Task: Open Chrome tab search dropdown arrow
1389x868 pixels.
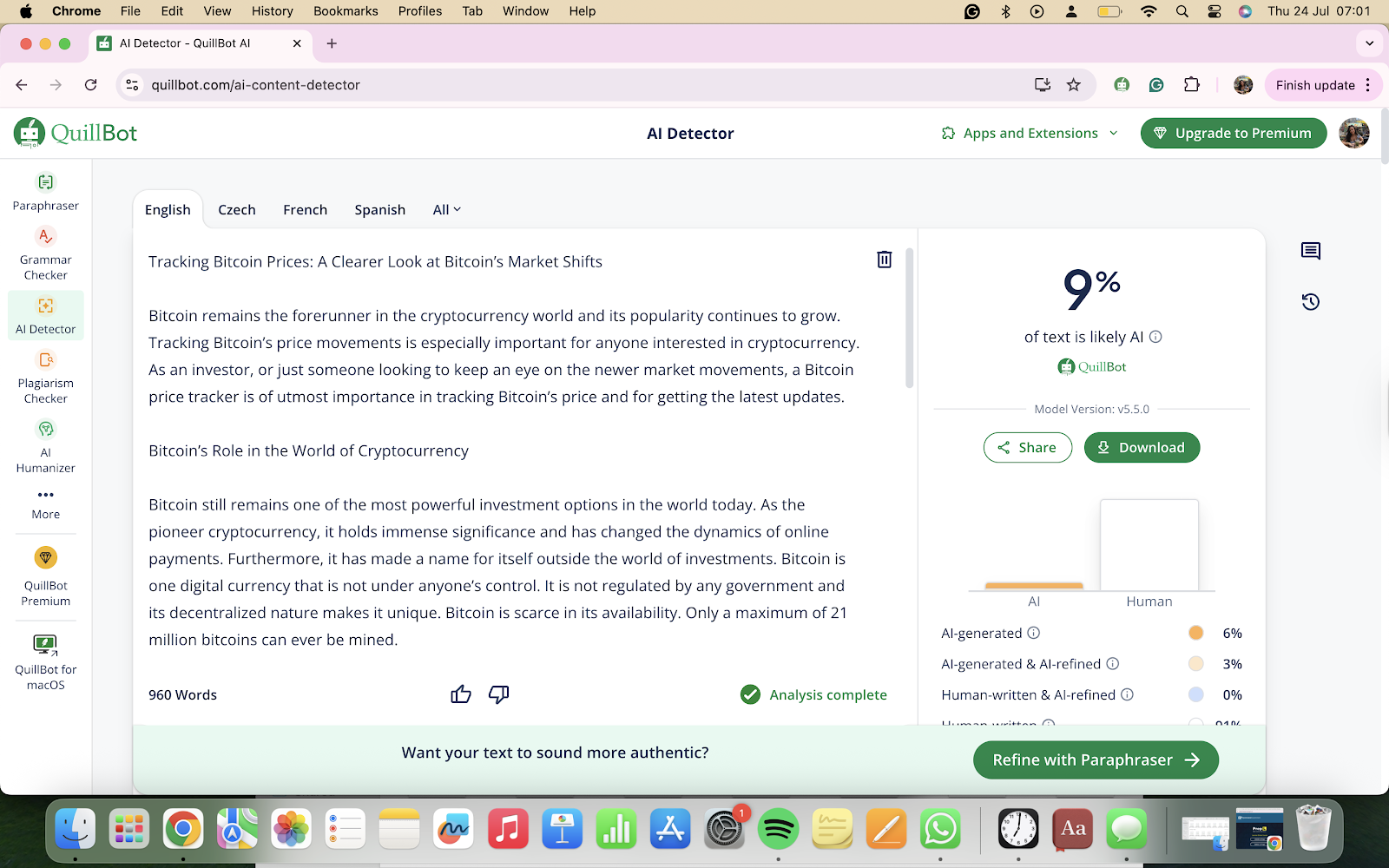Action: coord(1369,43)
